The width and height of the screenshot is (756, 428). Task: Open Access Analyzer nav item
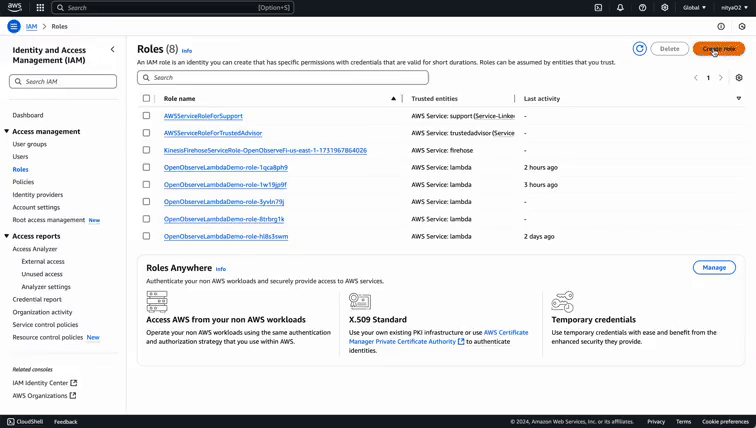click(x=35, y=249)
